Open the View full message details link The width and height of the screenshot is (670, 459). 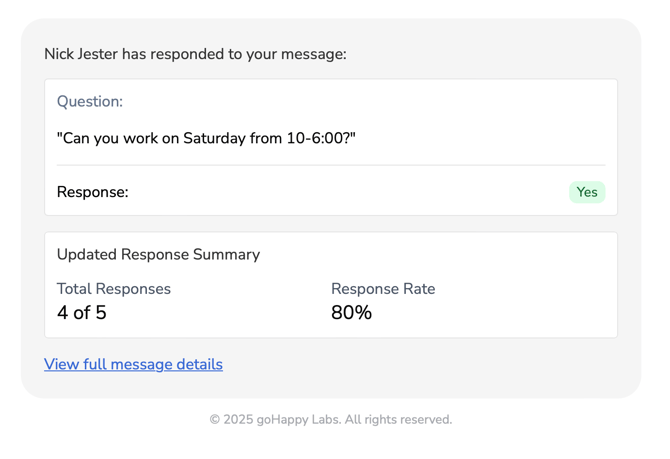pos(133,364)
